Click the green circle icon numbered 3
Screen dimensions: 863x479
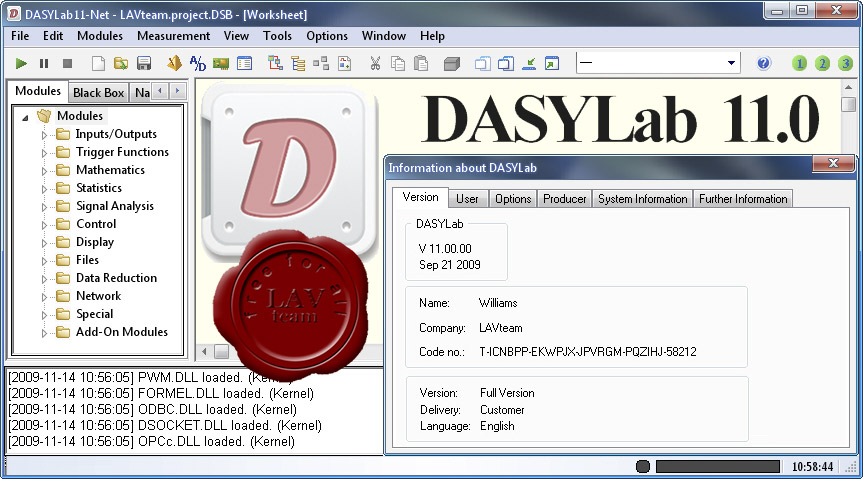pyautogui.click(x=845, y=64)
